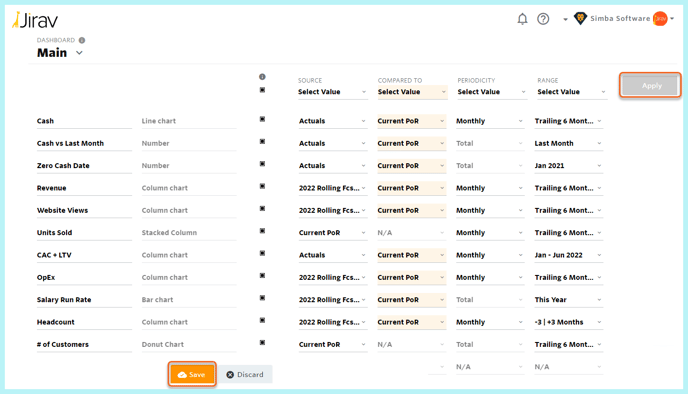Open the small caret beside help icon
This screenshot has width=688, height=394.
coord(565,19)
